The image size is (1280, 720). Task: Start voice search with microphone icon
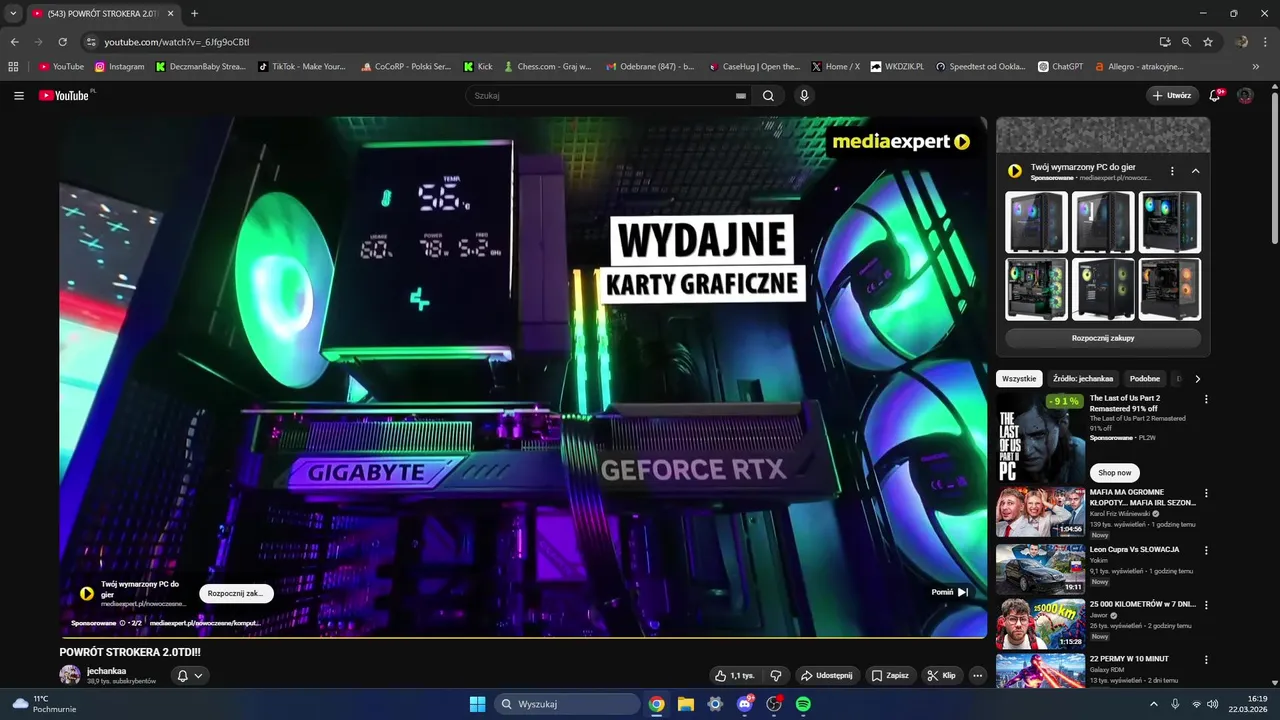click(804, 96)
